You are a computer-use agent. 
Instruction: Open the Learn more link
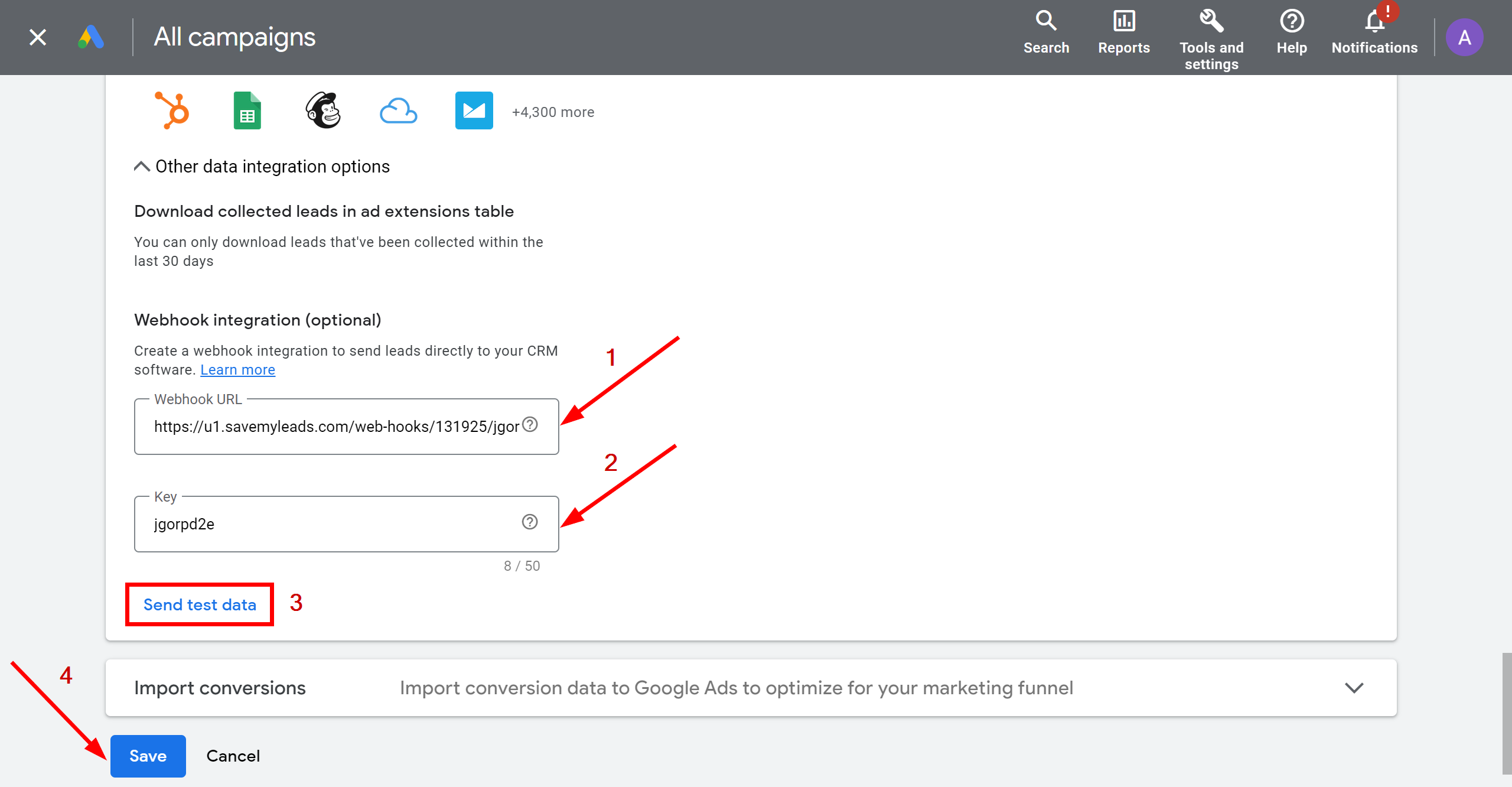pyautogui.click(x=237, y=370)
